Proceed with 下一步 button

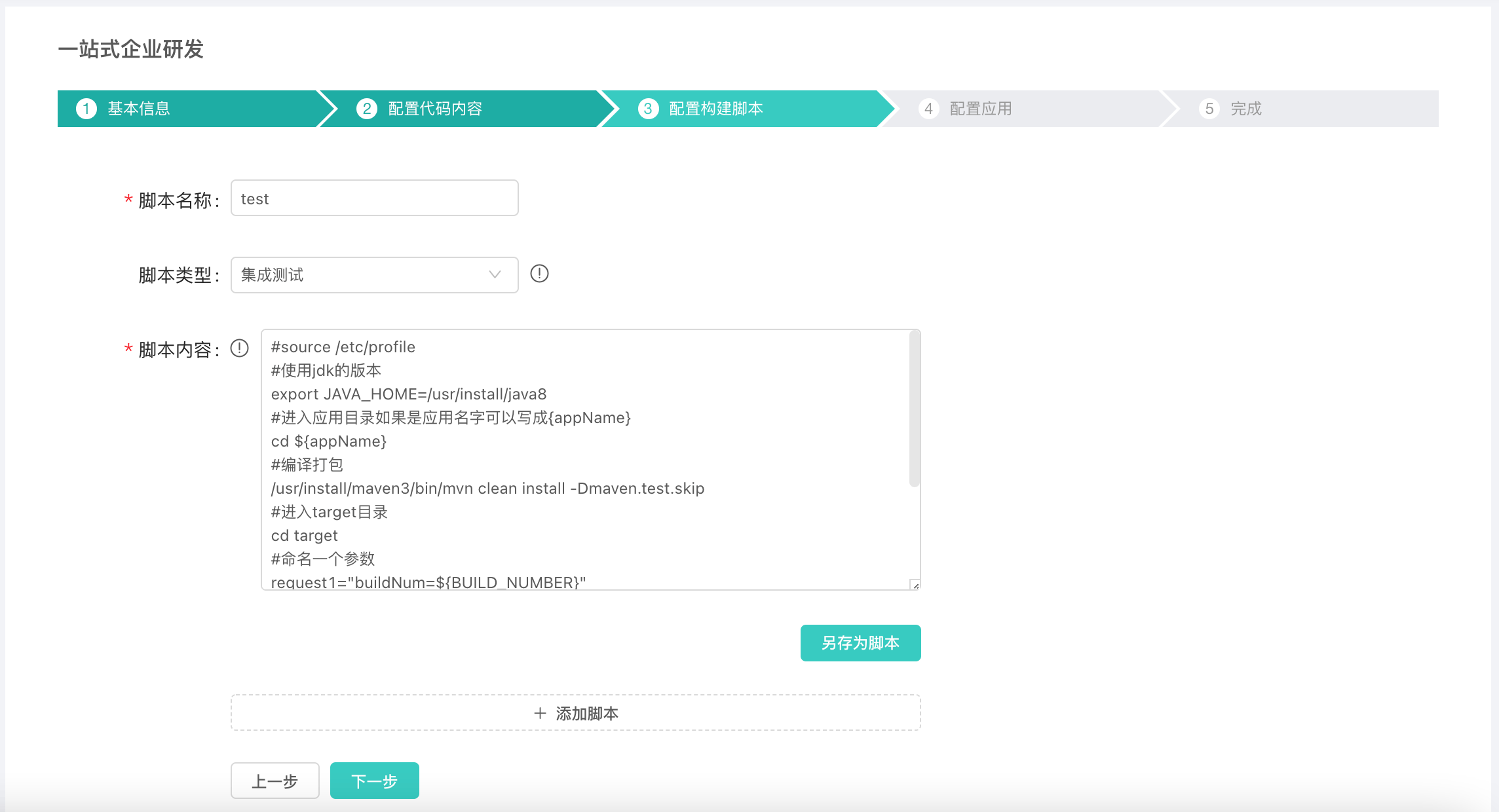[x=374, y=781]
